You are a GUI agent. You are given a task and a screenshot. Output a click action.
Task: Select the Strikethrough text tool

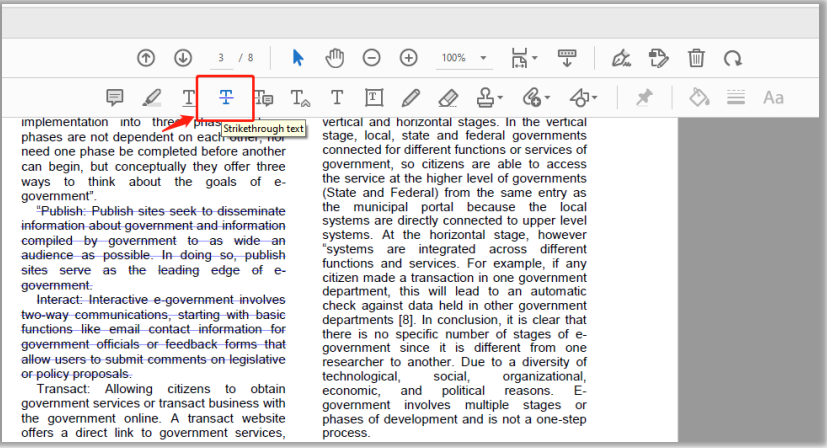pos(226,97)
